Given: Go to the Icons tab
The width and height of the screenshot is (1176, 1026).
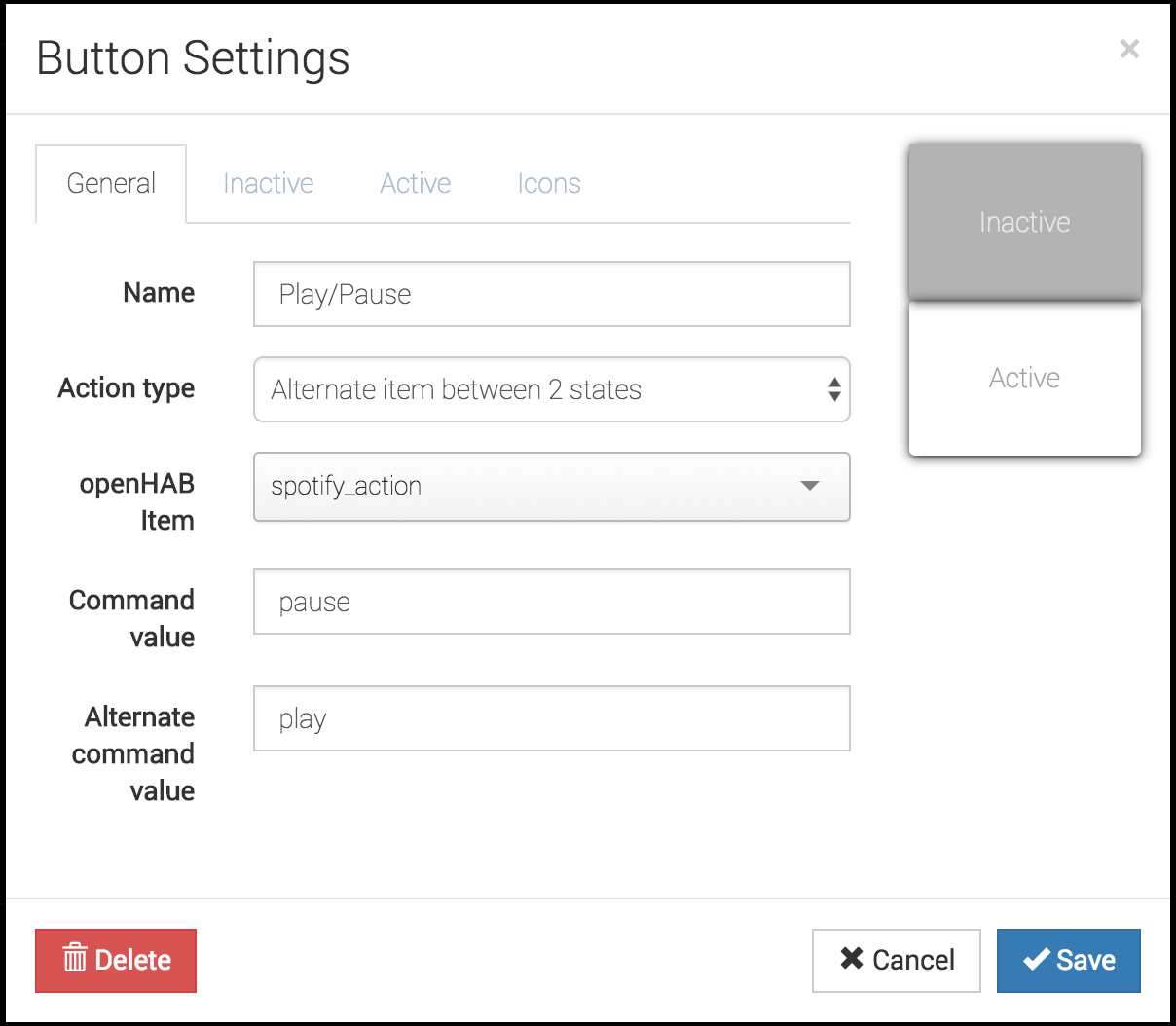Looking at the screenshot, I should [548, 184].
